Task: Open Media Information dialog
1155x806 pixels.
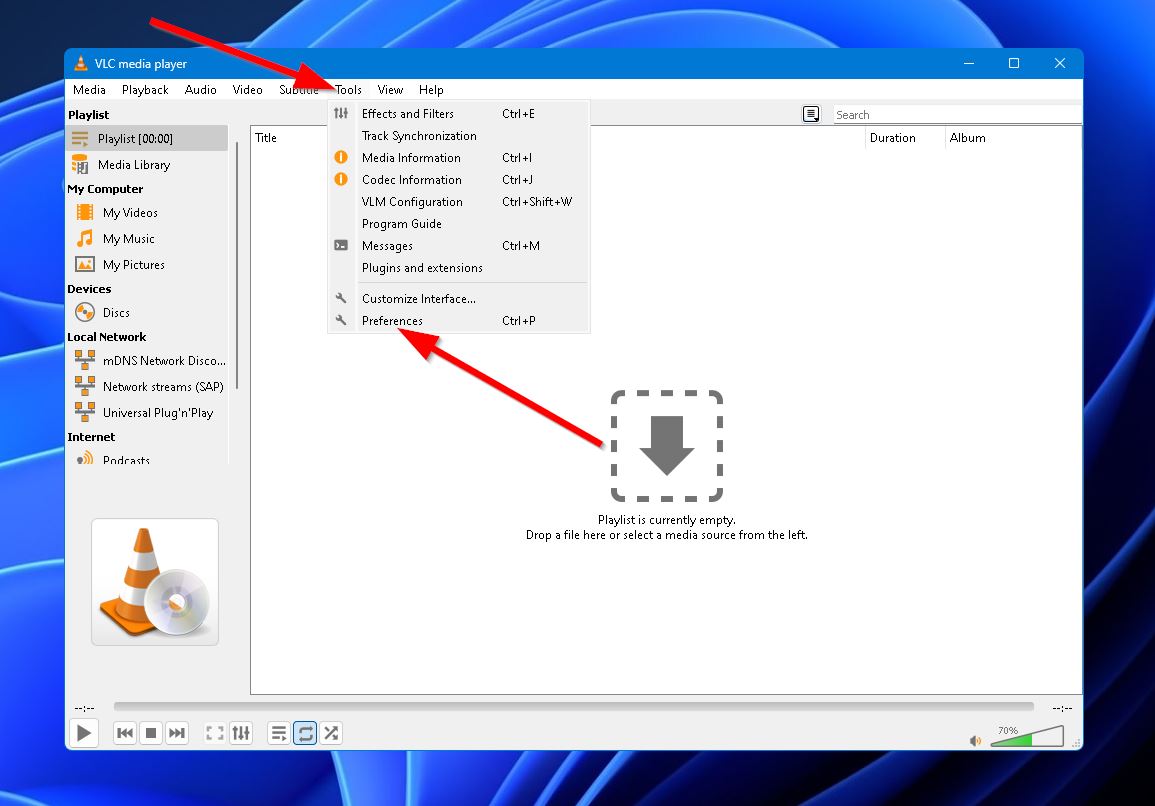Action: pos(459,158)
